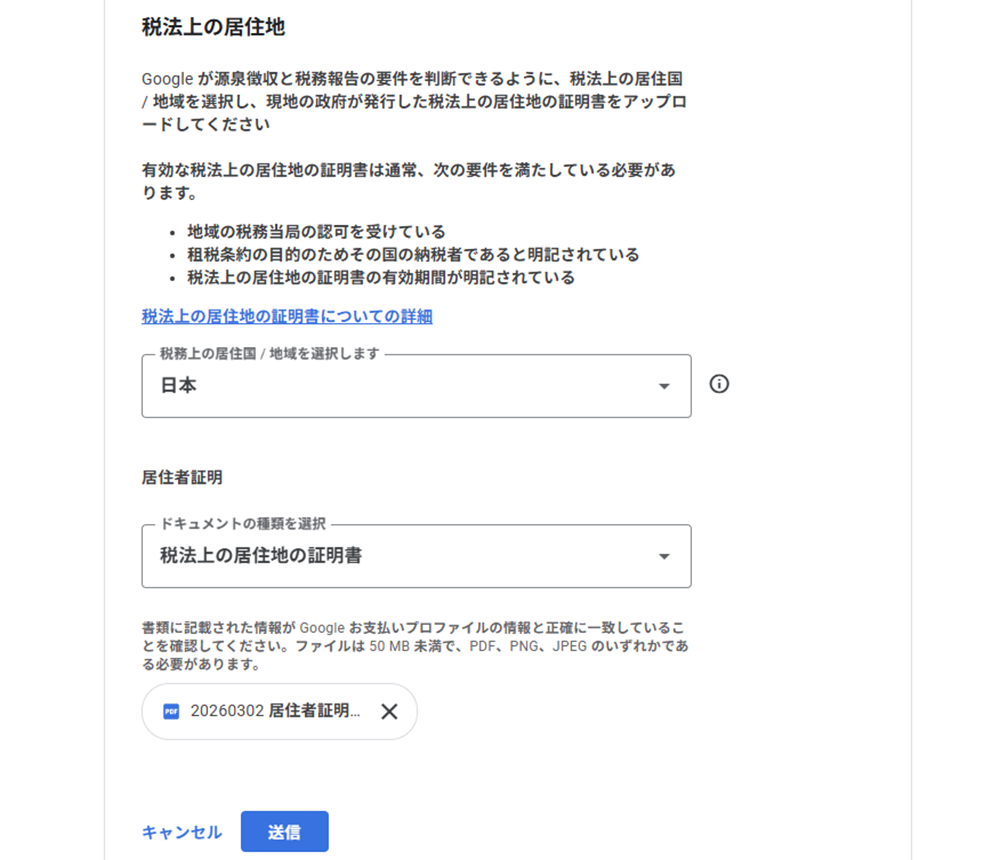This screenshot has width=1000, height=860.
Task: Click bullet about 租税条約 taxpayer requirement
Action: pyautogui.click(x=413, y=255)
